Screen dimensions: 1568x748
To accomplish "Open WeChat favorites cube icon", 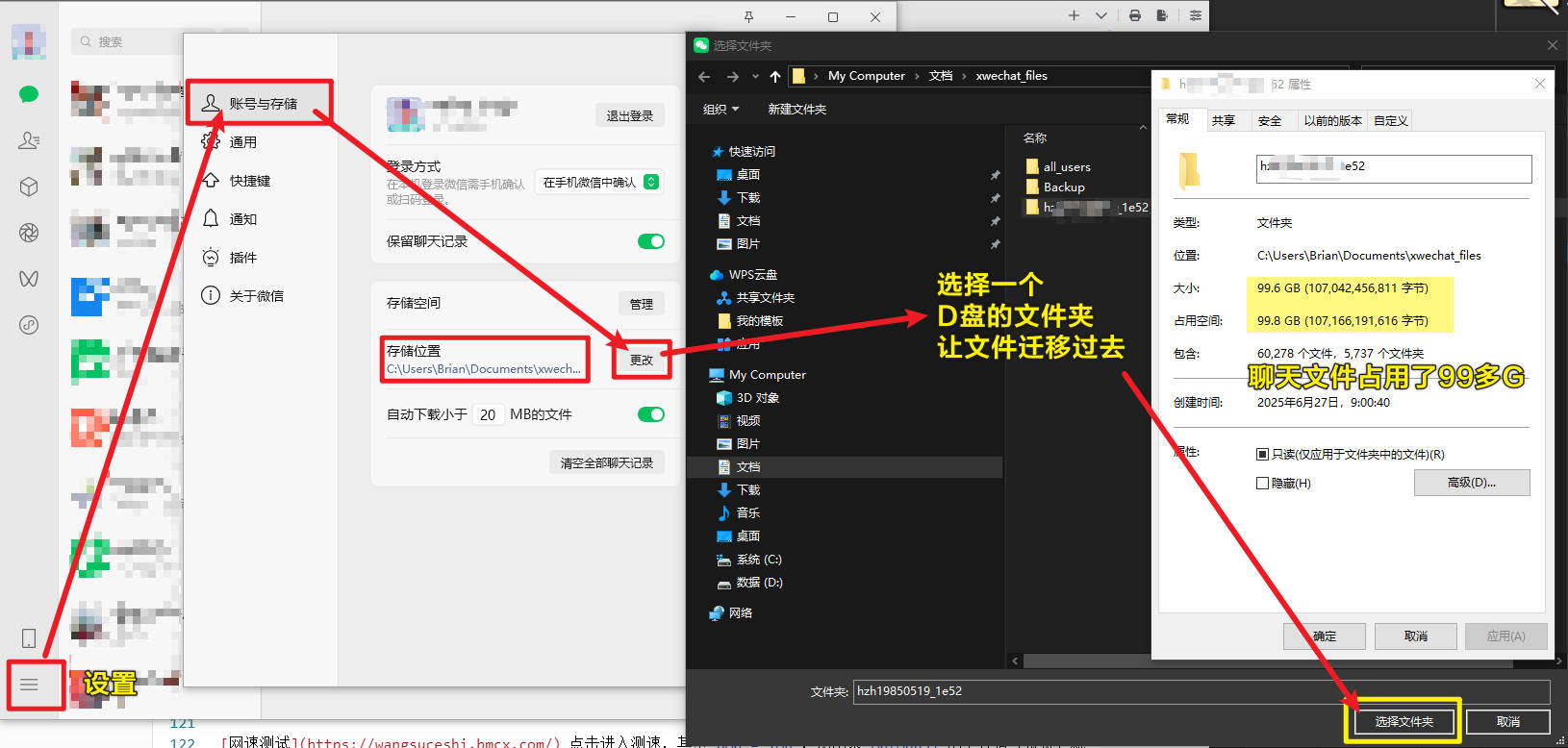I will 29,187.
